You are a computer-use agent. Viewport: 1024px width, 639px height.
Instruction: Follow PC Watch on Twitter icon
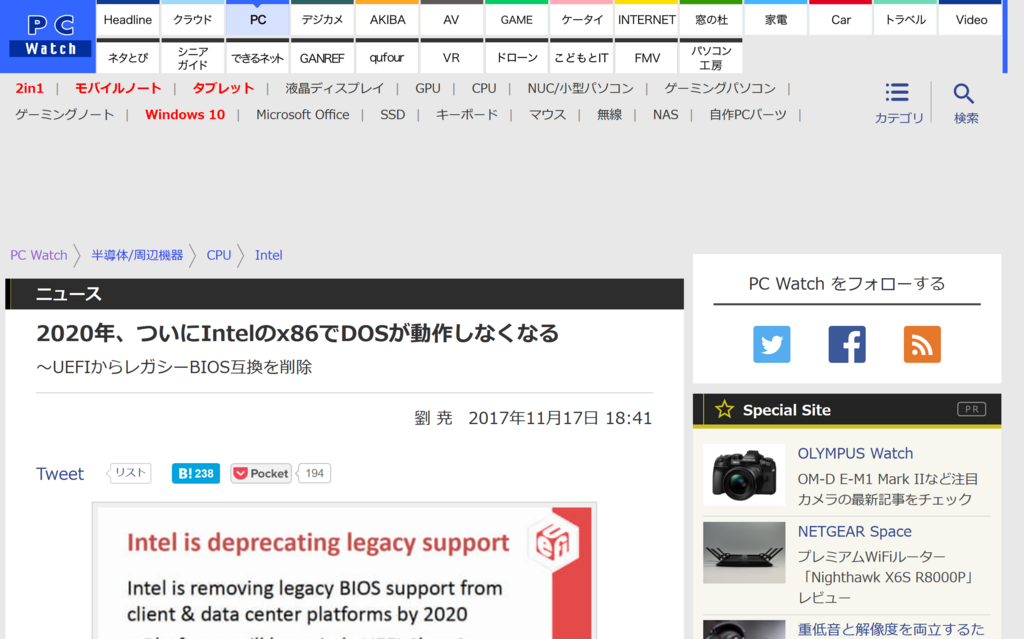771,344
